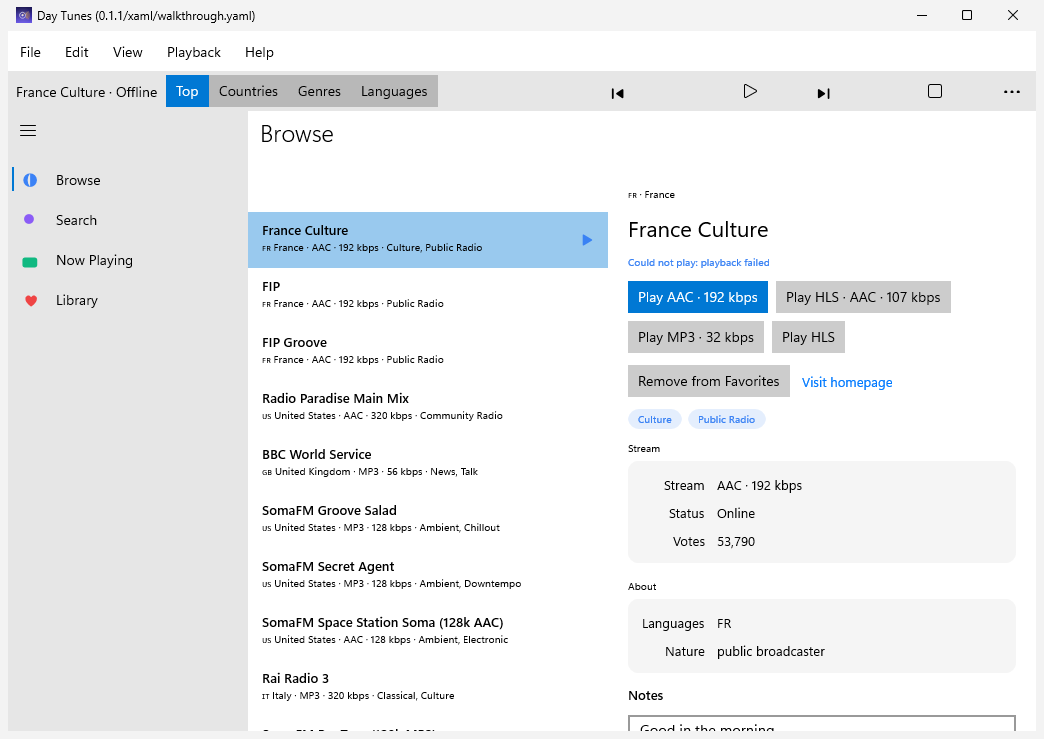
Task: Click the plain Play HLS button
Action: click(808, 337)
